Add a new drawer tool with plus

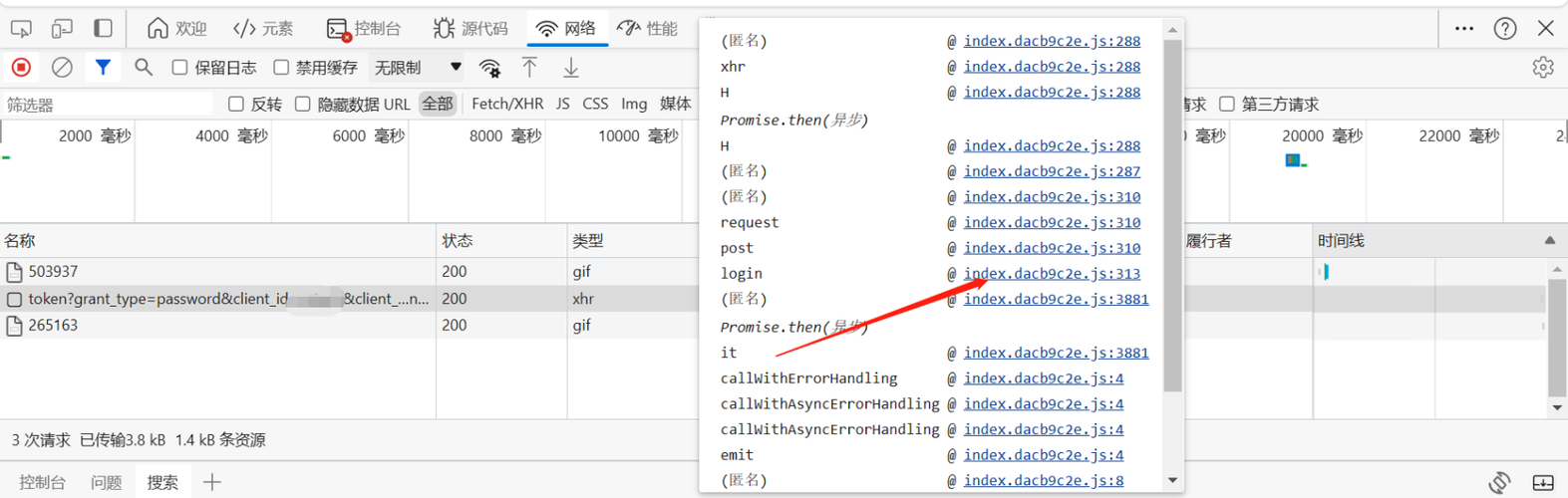coord(211,482)
